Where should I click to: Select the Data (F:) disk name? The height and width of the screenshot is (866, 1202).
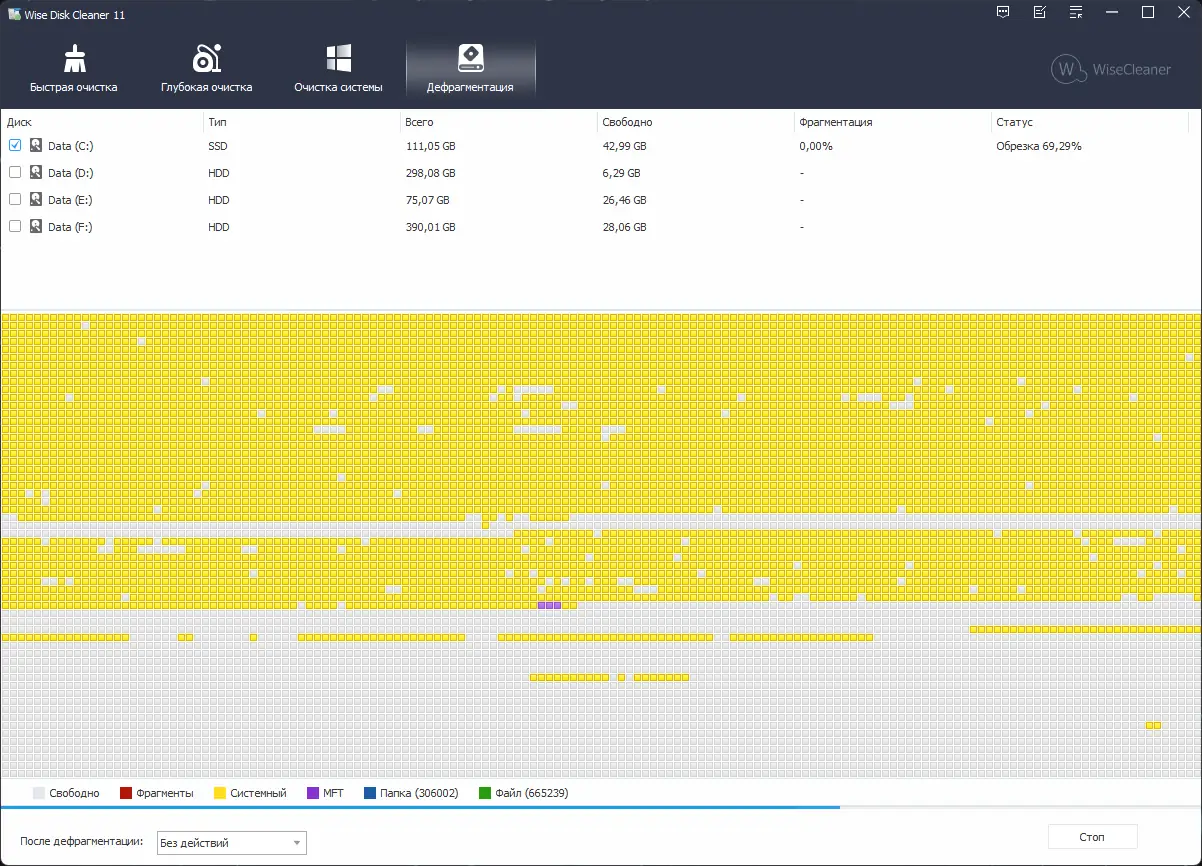(x=70, y=227)
